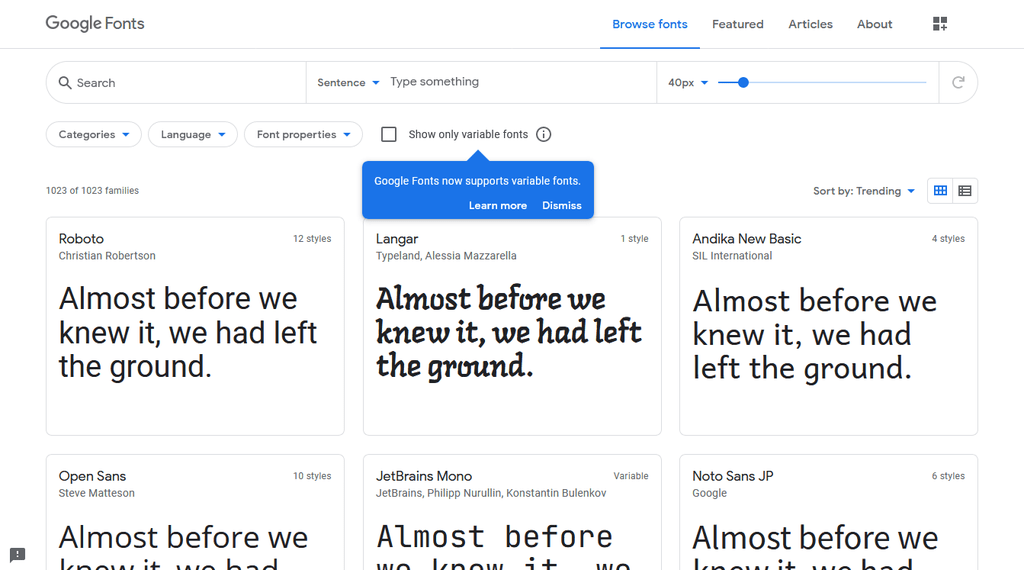The image size is (1024, 570).
Task: Click the 'Typeland, Alessia Mazzarella' author text
Action: coord(446,256)
